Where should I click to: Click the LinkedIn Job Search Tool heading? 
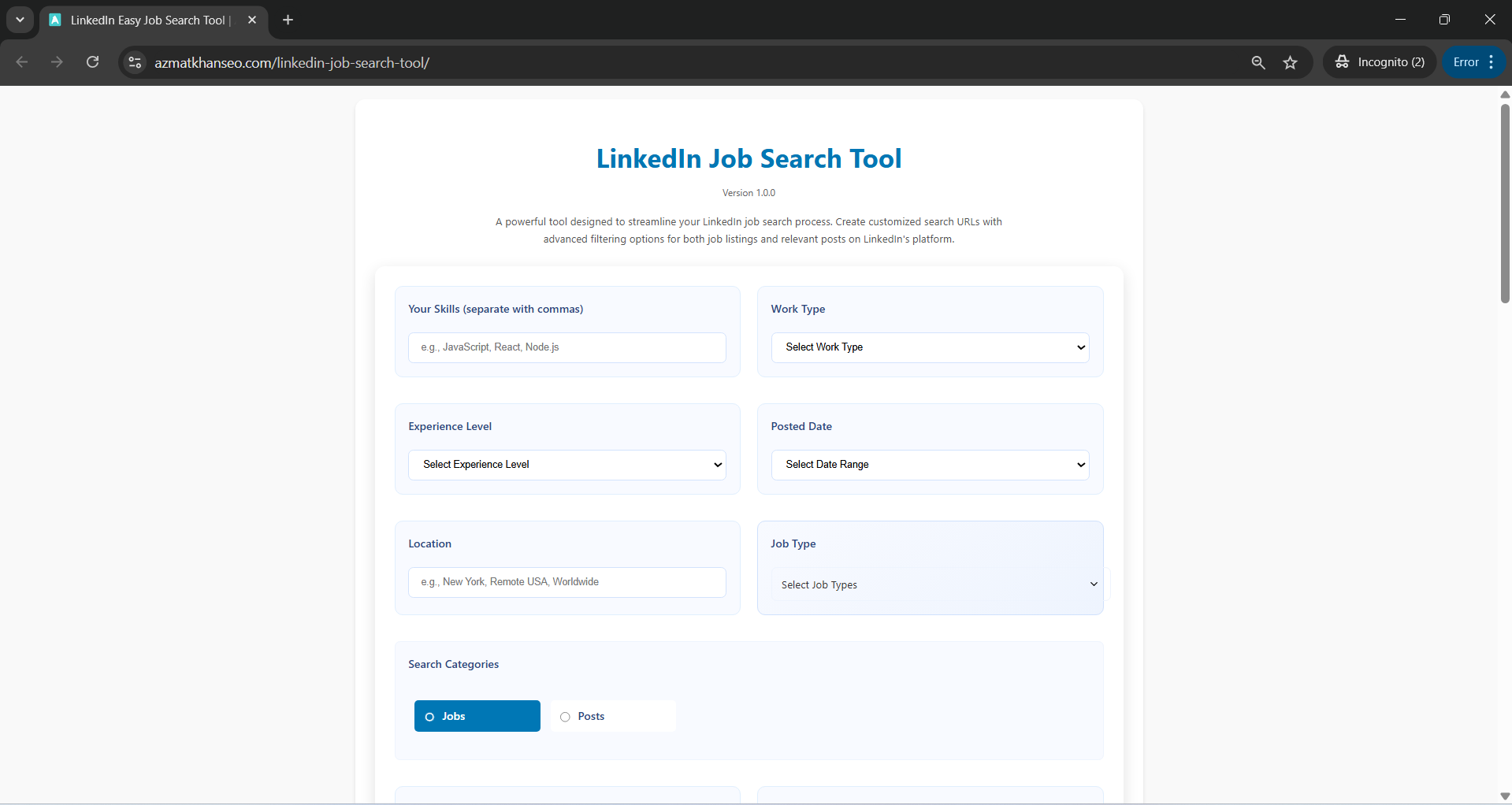[749, 159]
